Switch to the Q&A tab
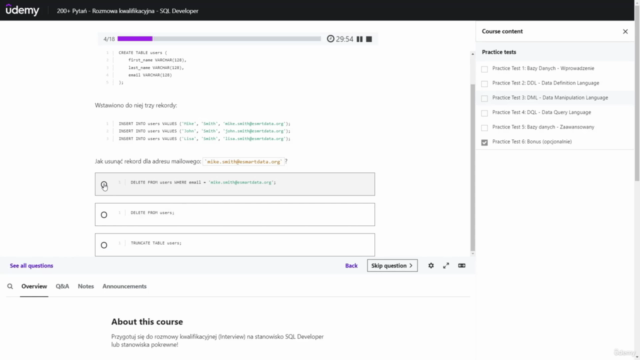This screenshot has width=640, height=360. (x=62, y=287)
